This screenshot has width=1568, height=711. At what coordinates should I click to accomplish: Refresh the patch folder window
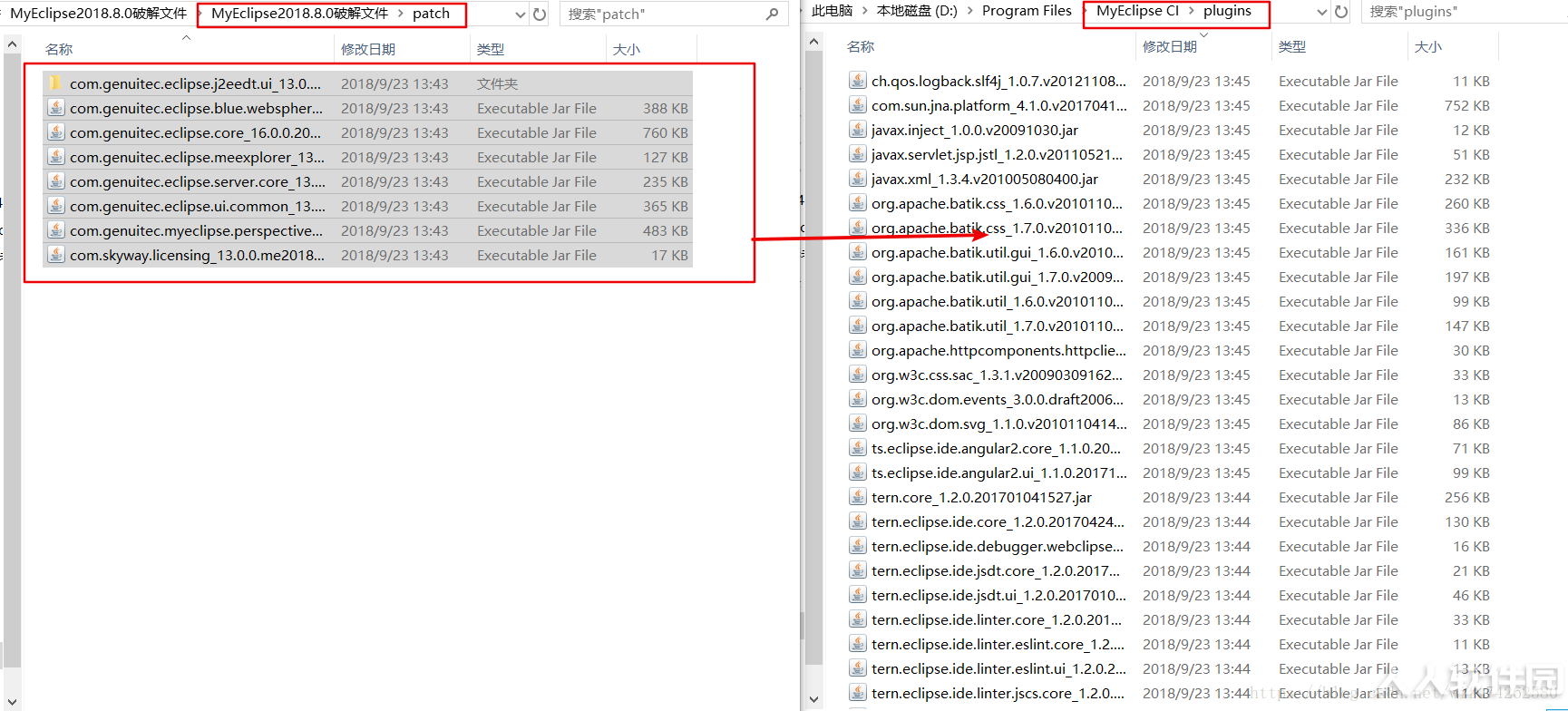coord(540,15)
